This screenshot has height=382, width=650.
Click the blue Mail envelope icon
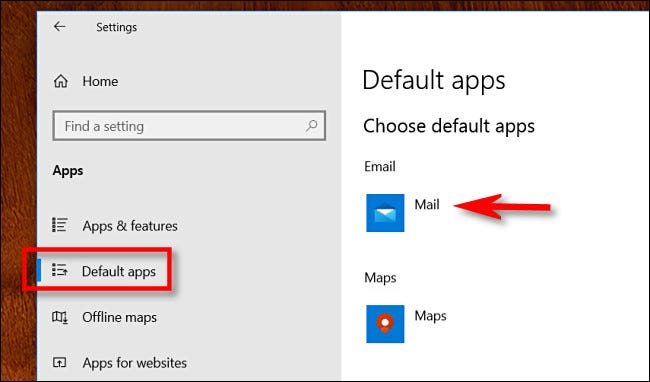click(385, 213)
